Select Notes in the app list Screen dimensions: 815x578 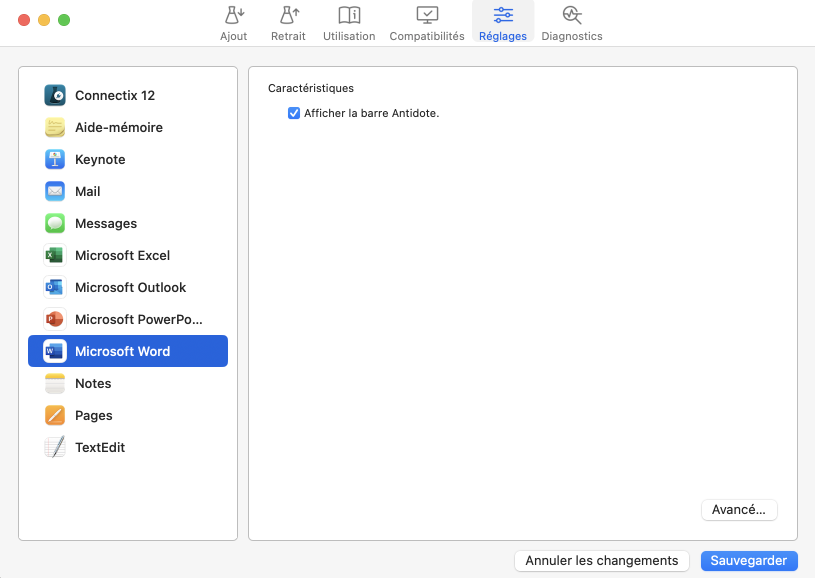pos(93,384)
